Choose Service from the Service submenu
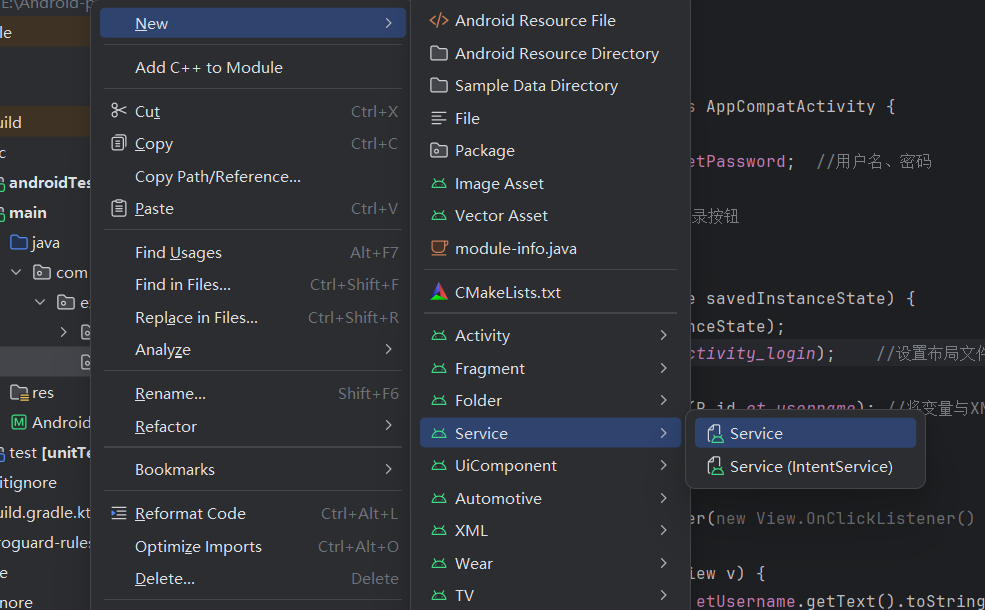The width and height of the screenshot is (985, 610). (x=756, y=433)
